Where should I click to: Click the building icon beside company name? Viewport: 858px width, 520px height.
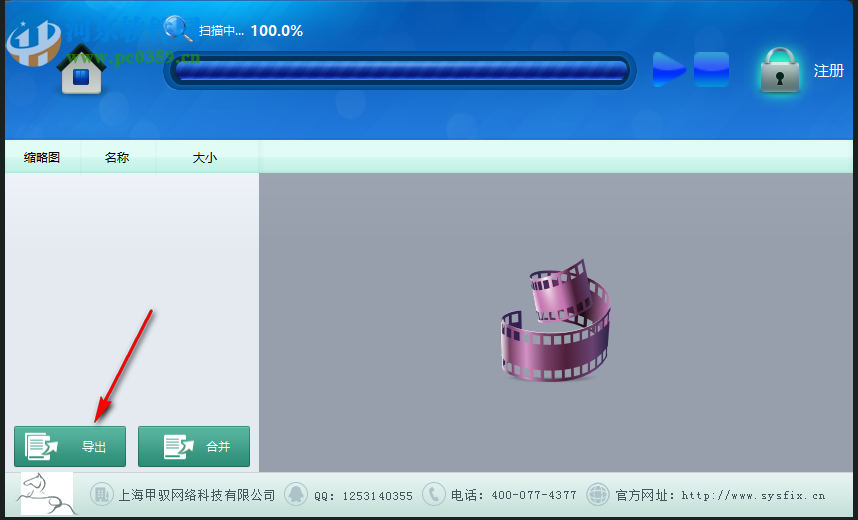pos(101,495)
